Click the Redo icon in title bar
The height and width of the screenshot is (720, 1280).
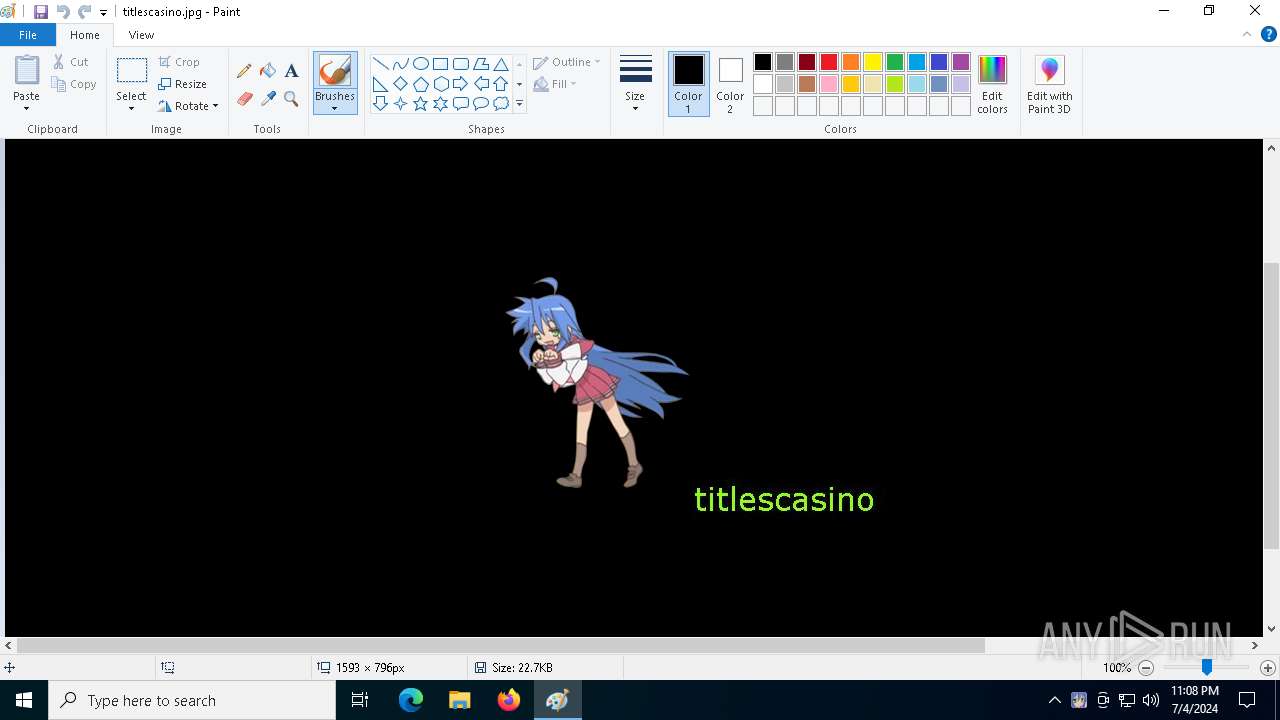click(85, 12)
